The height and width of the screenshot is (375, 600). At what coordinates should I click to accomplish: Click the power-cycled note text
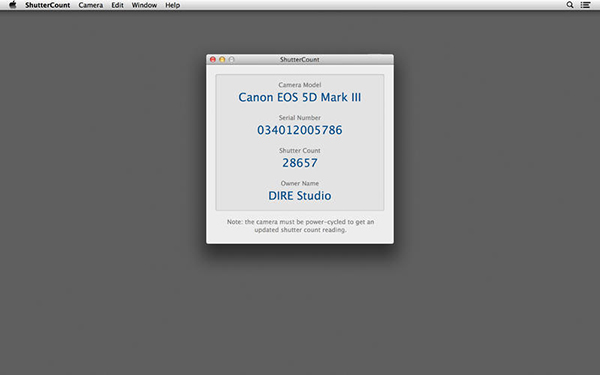[x=300, y=226]
